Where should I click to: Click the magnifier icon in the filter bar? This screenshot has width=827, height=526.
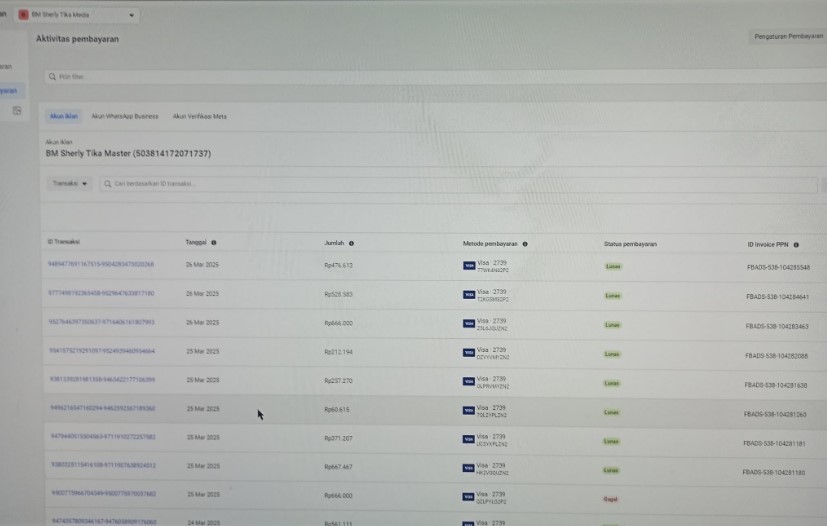click(51, 76)
